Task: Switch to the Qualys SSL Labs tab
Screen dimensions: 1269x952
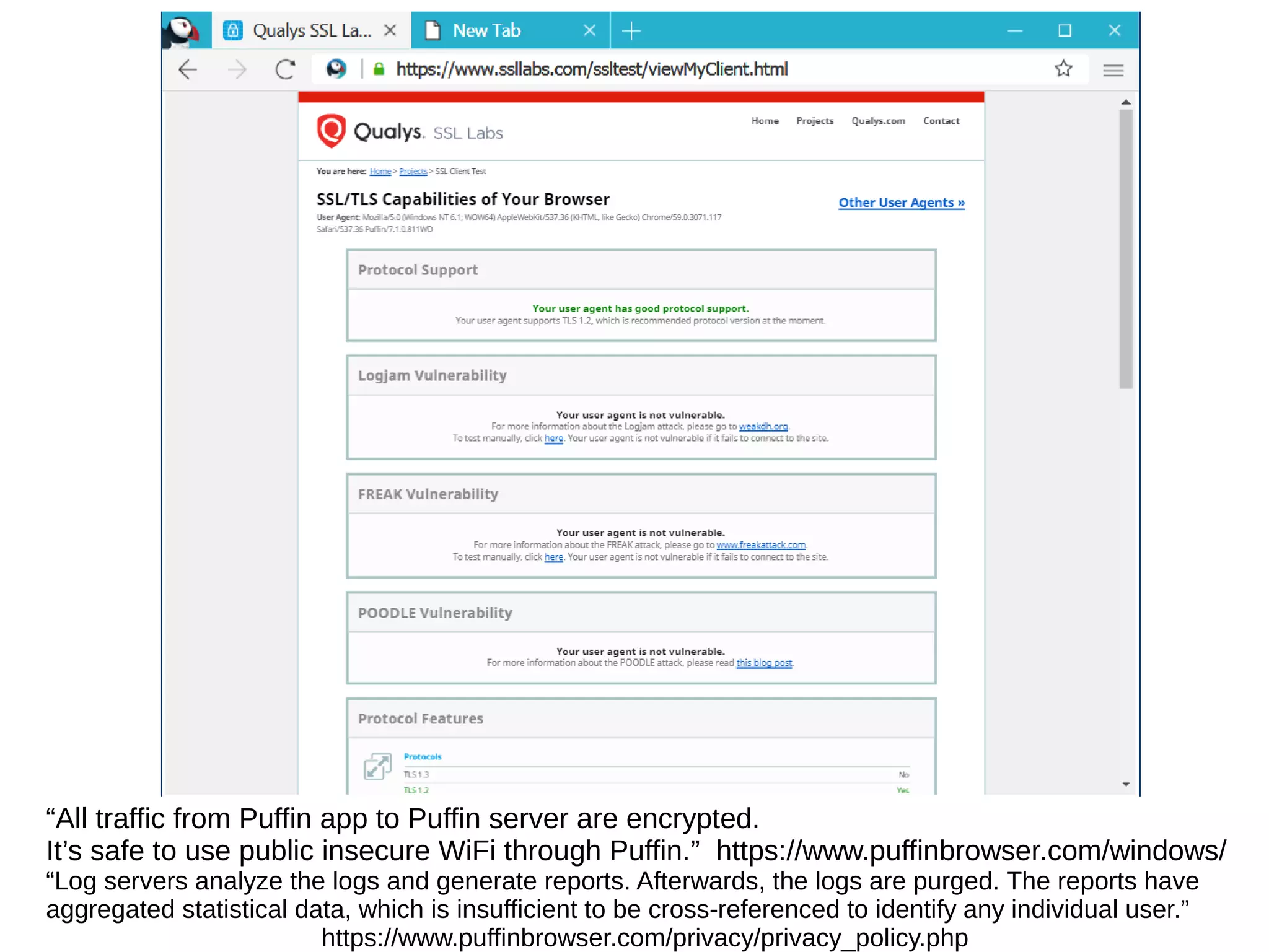Action: tap(312, 30)
